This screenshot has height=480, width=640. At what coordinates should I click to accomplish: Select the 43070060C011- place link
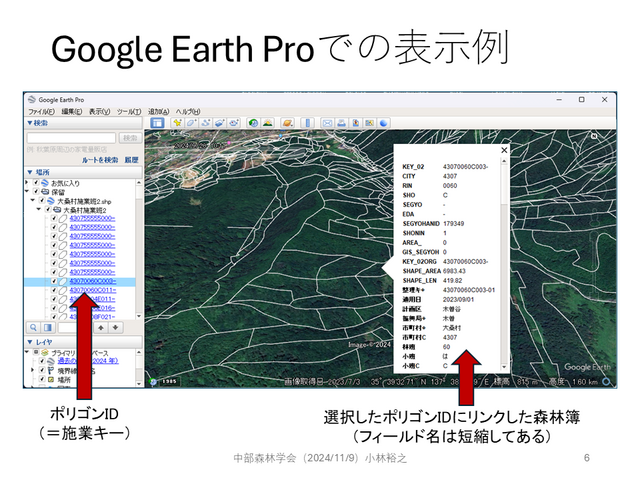93,290
